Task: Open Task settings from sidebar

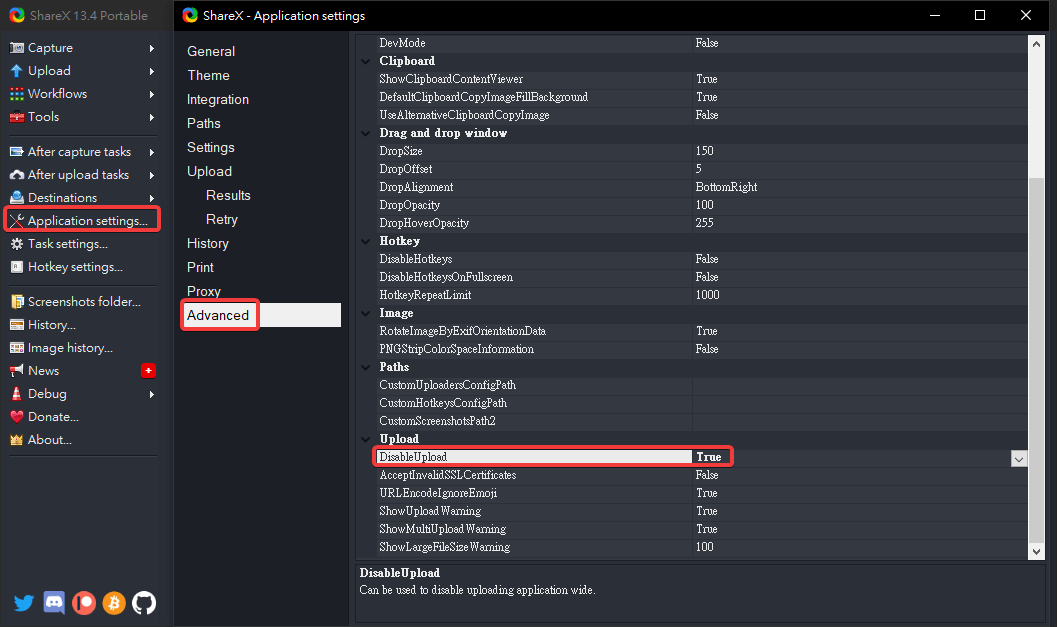Action: (x=67, y=244)
